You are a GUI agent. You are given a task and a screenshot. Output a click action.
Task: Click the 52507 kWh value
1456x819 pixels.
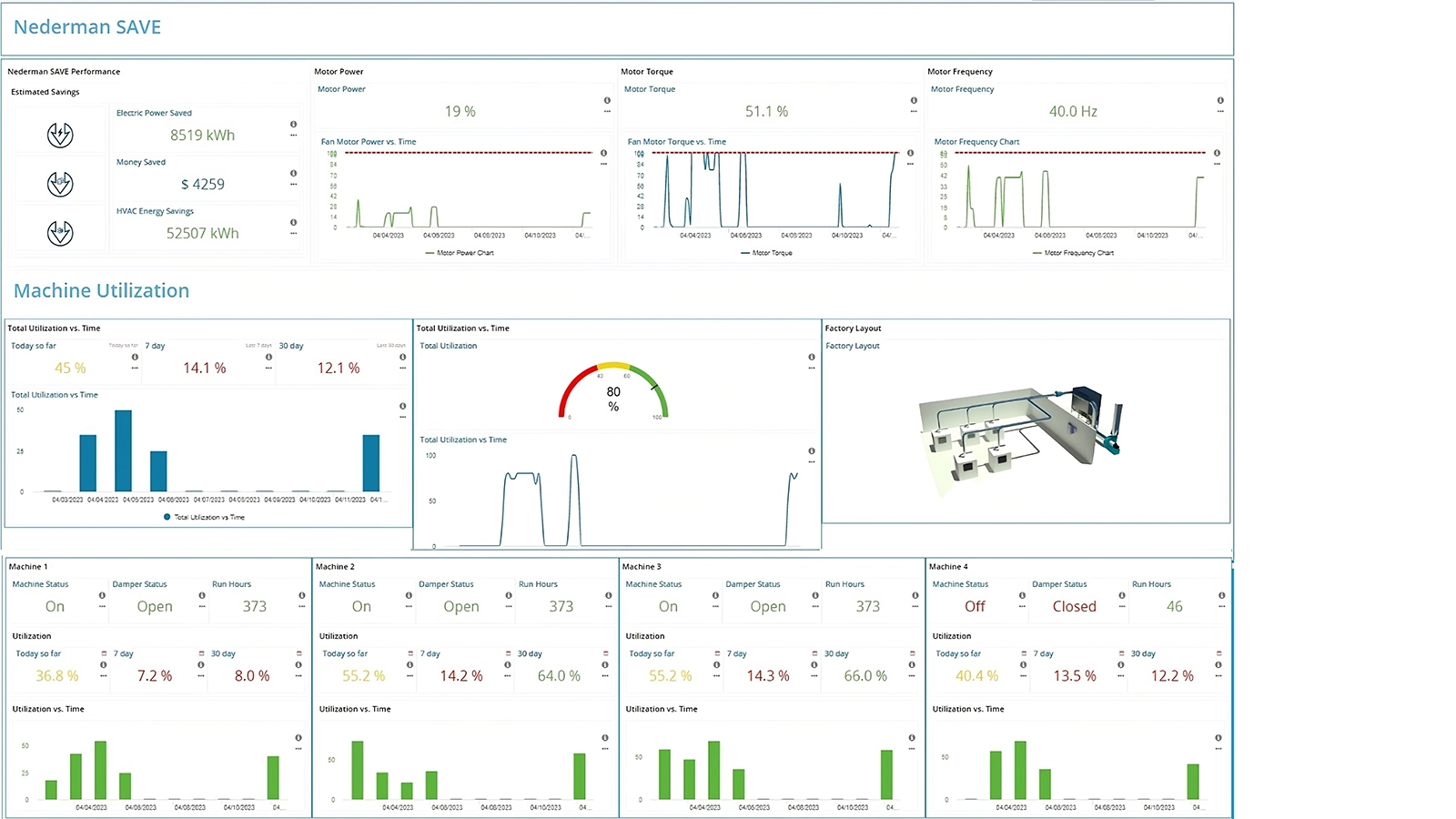point(202,234)
